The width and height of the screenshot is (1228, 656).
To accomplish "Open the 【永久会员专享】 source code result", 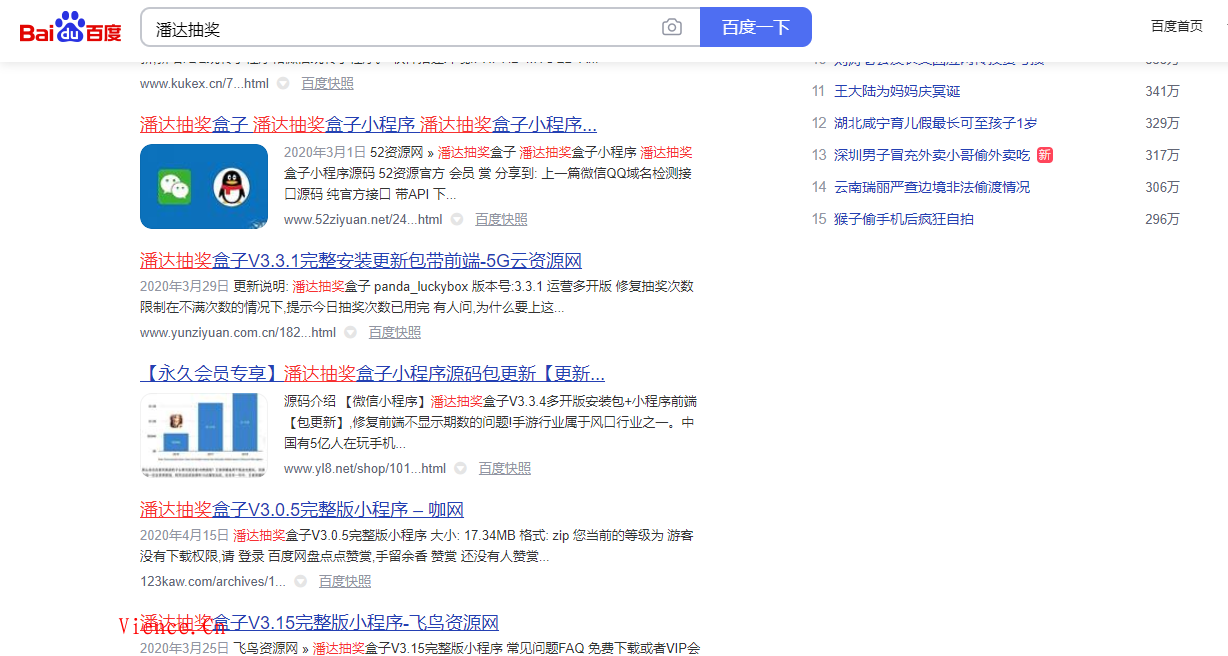I will coord(372,374).
